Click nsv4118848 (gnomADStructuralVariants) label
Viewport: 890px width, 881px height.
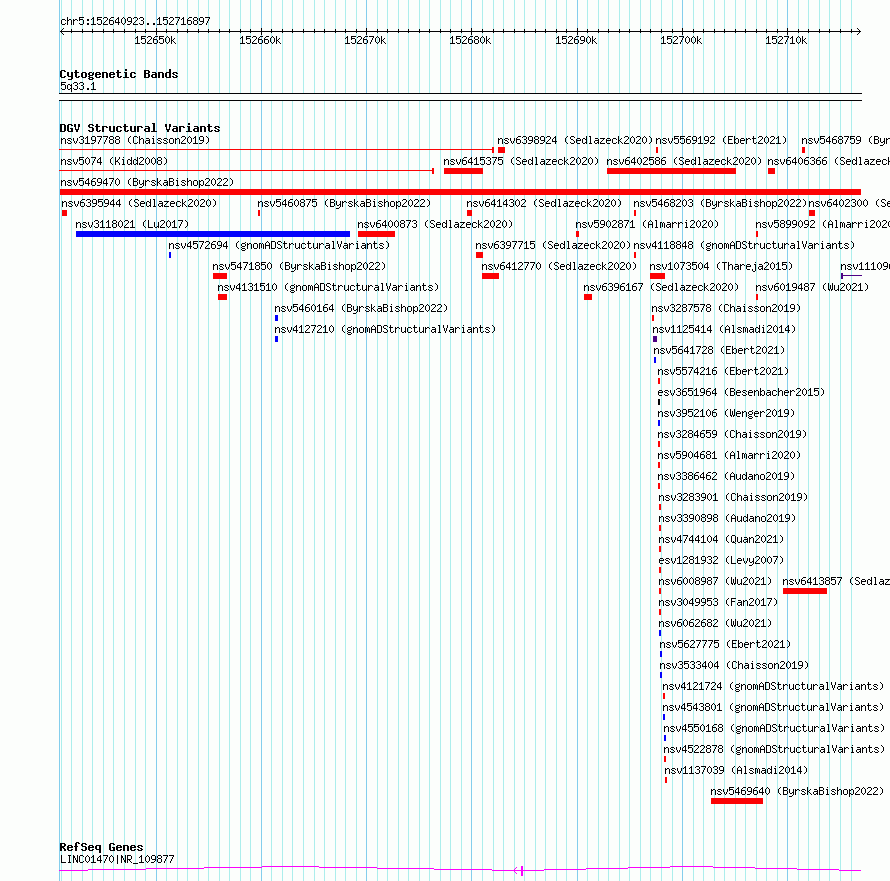[x=744, y=245]
